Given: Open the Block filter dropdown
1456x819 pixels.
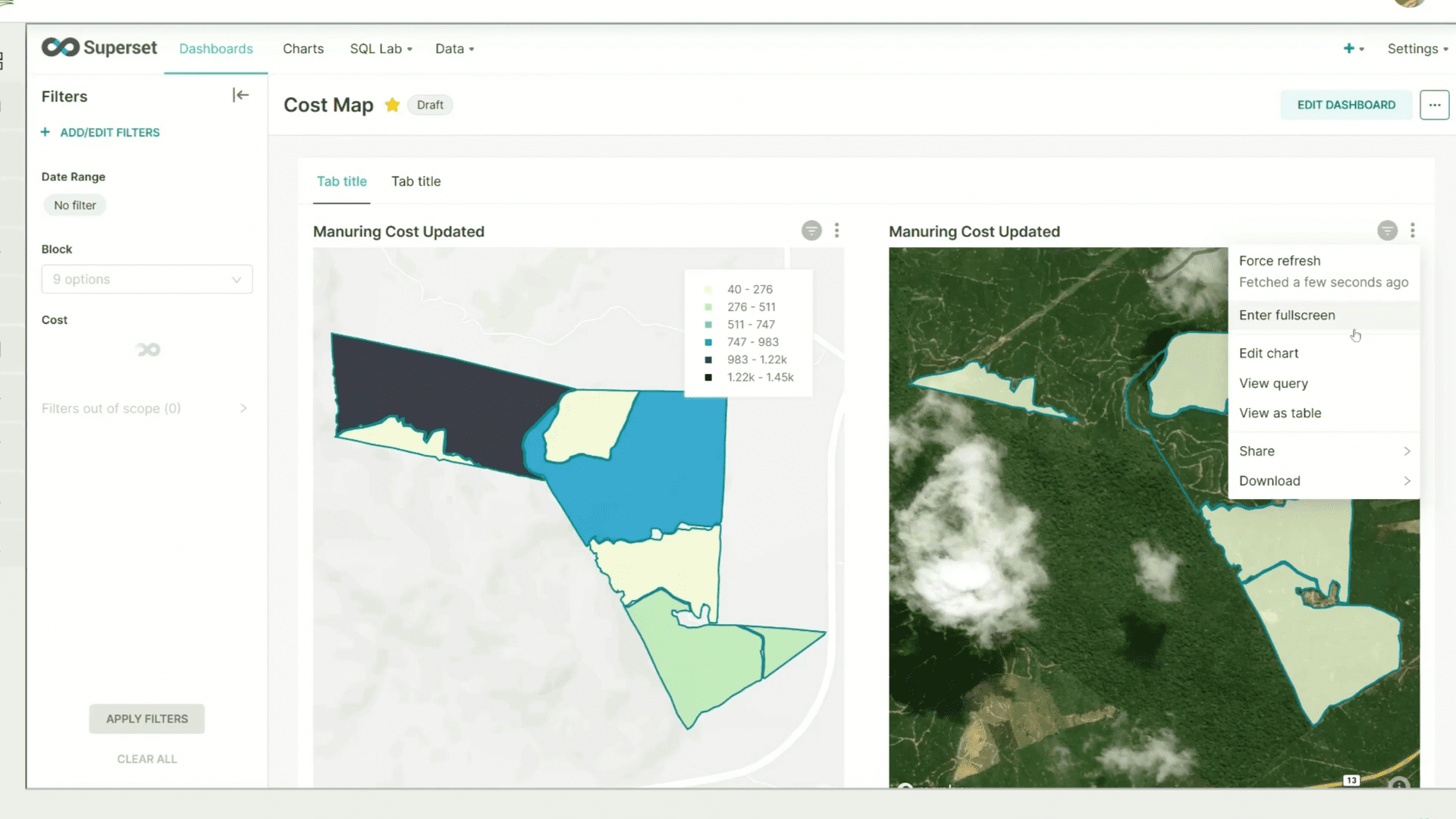Looking at the screenshot, I should tap(147, 279).
